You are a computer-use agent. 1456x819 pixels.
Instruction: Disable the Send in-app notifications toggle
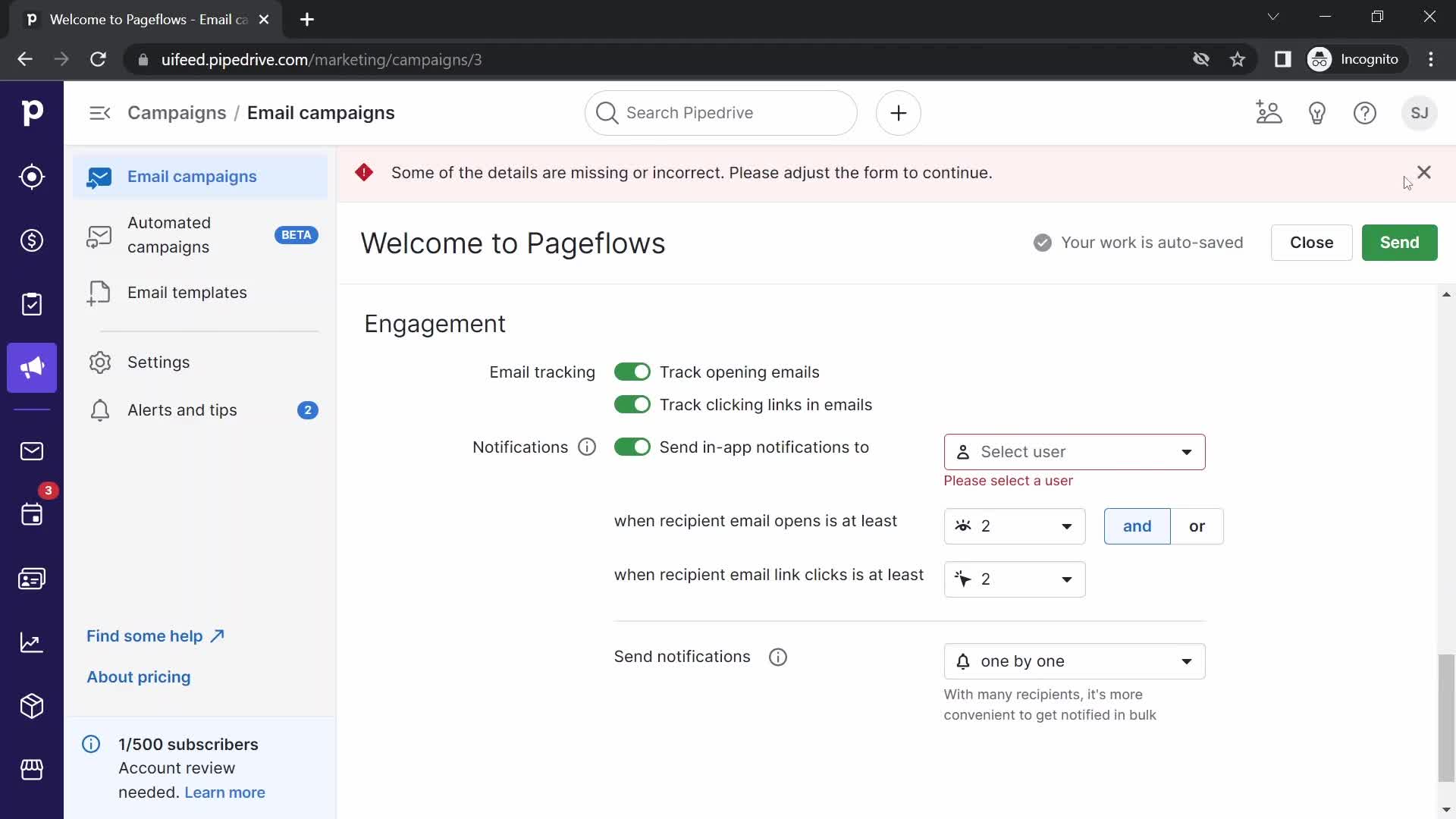[x=631, y=447]
